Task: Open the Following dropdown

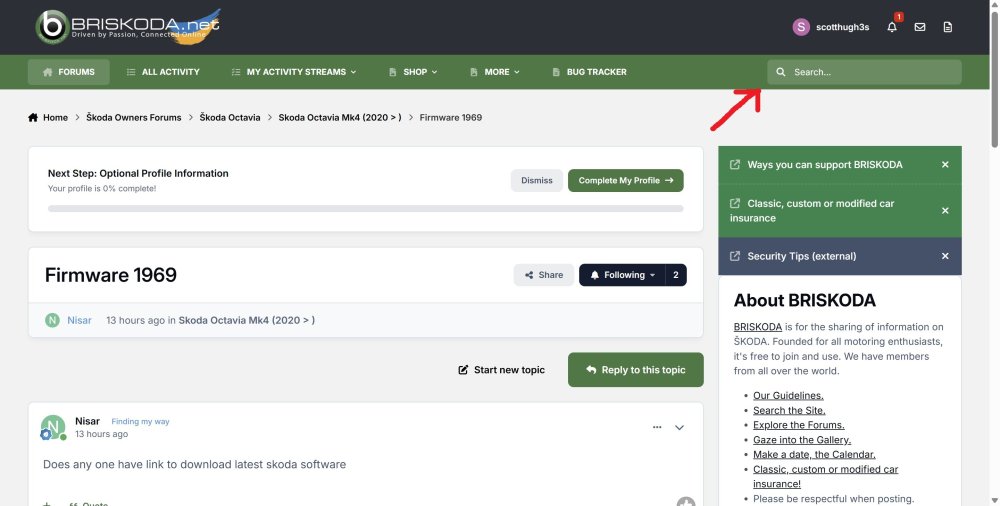Action: (622, 275)
